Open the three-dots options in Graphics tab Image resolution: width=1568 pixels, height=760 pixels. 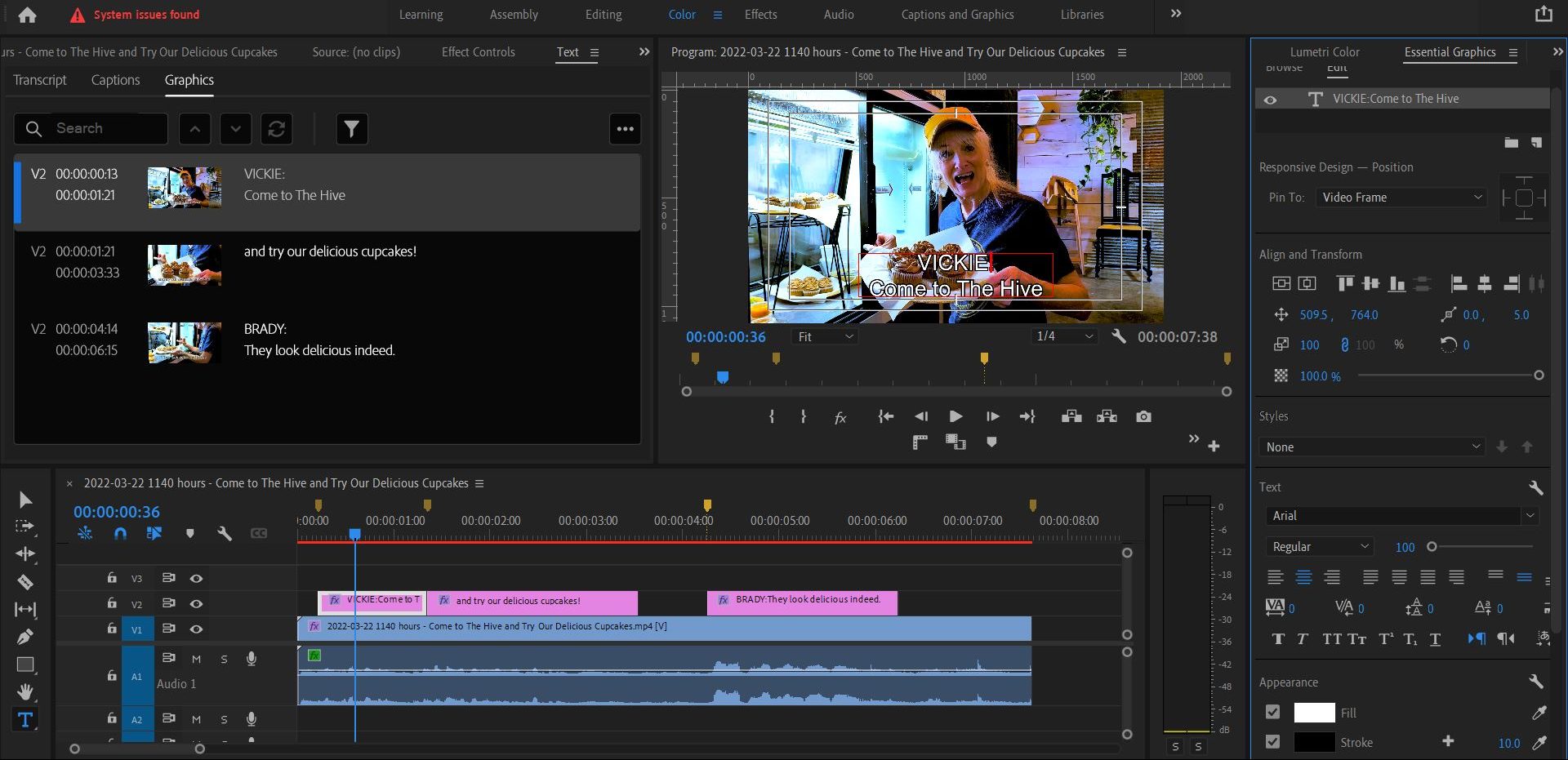tap(626, 129)
